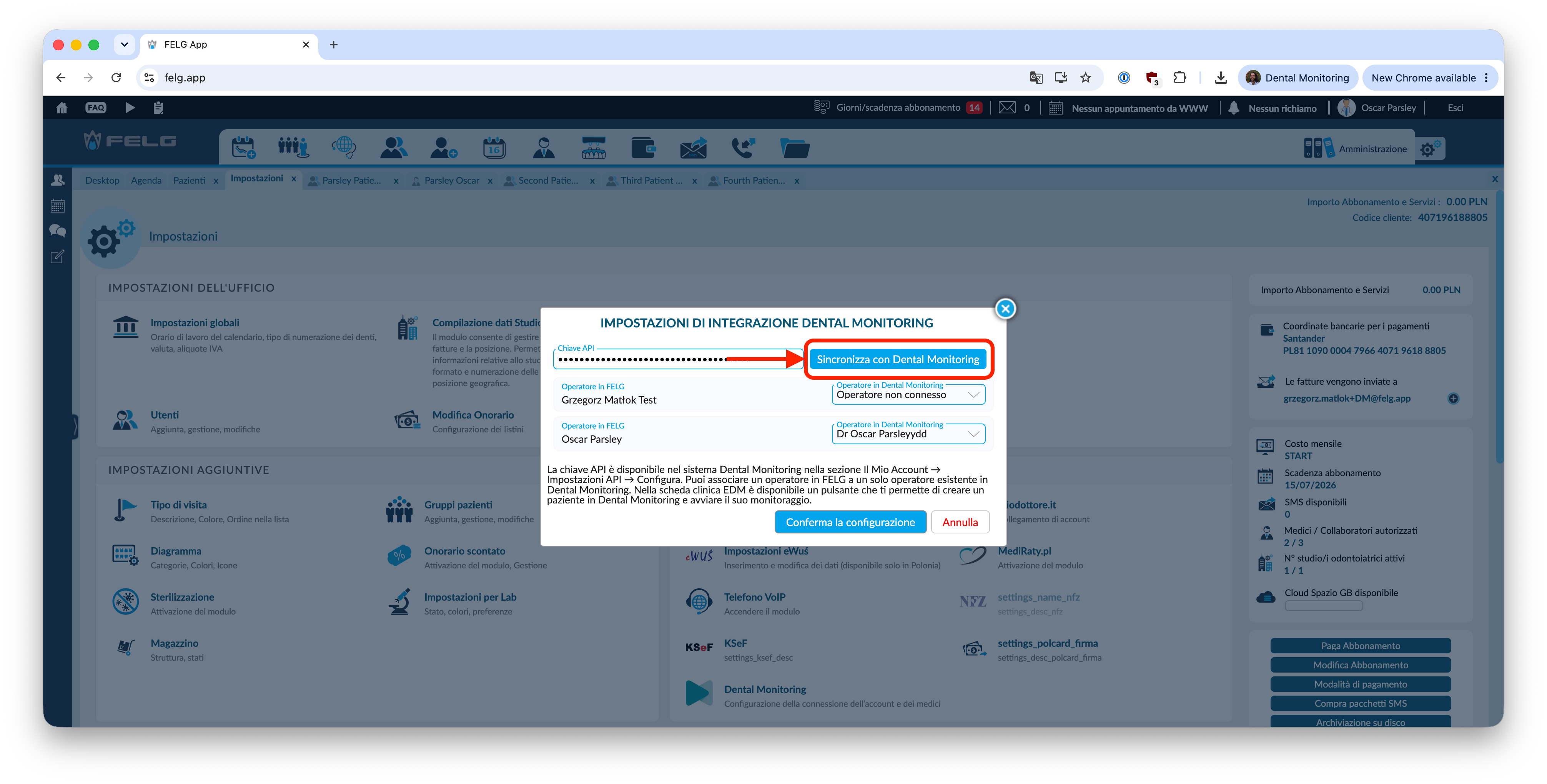Switch to the Parsley Oscar tab
The image size is (1547, 784).
click(x=451, y=180)
